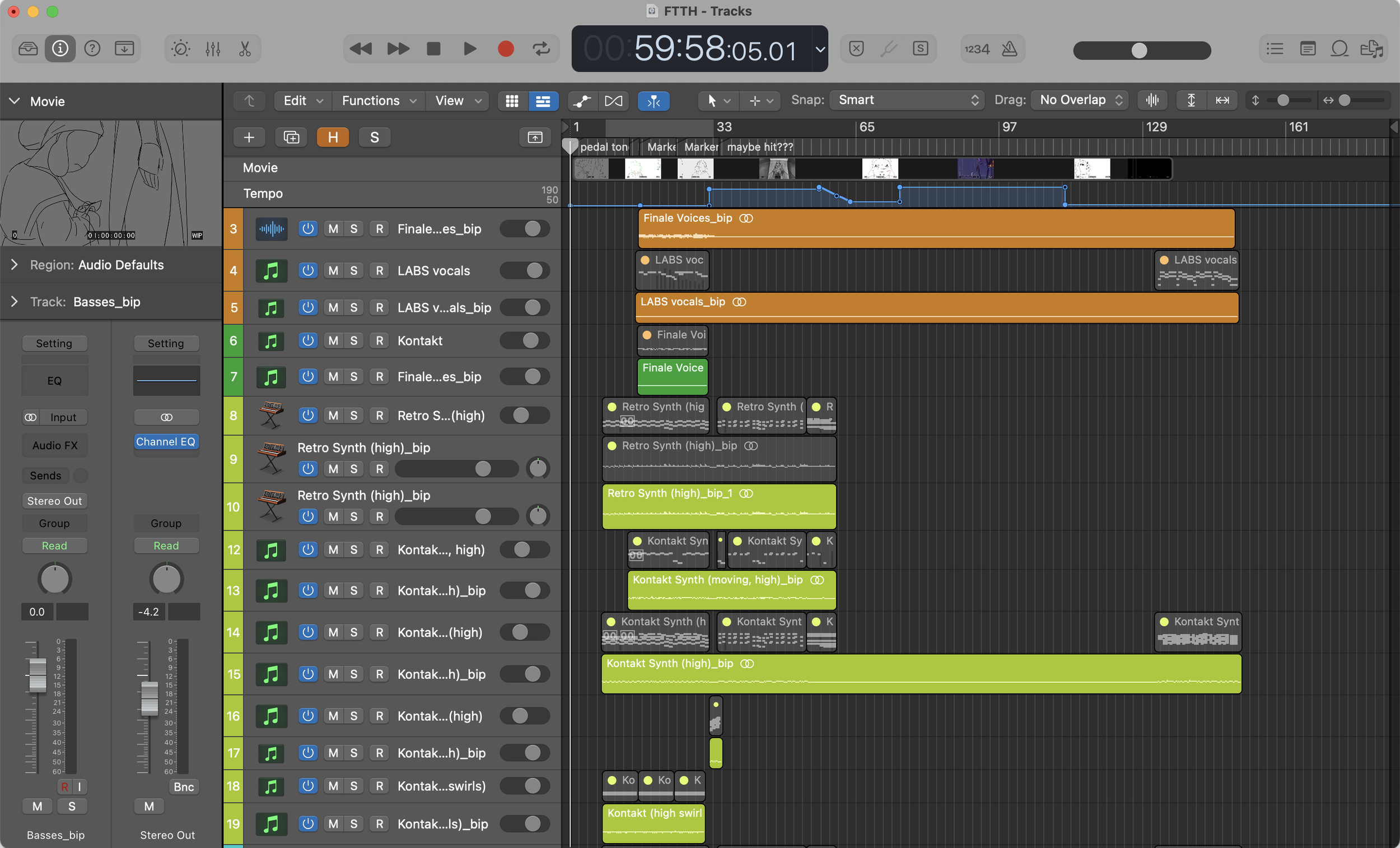
Task: Open the Library panel icon
Action: [28, 49]
